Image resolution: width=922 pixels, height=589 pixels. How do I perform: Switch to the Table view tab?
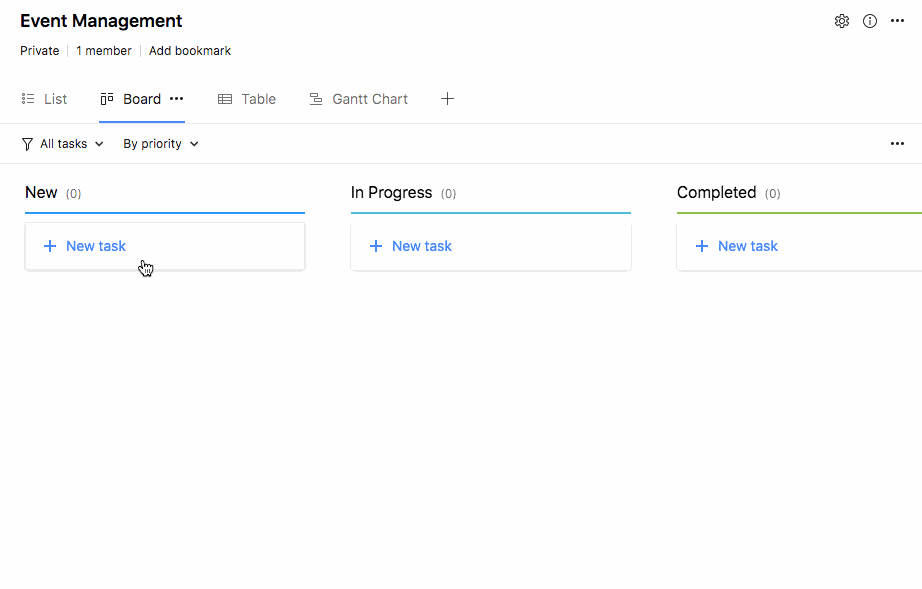click(247, 99)
